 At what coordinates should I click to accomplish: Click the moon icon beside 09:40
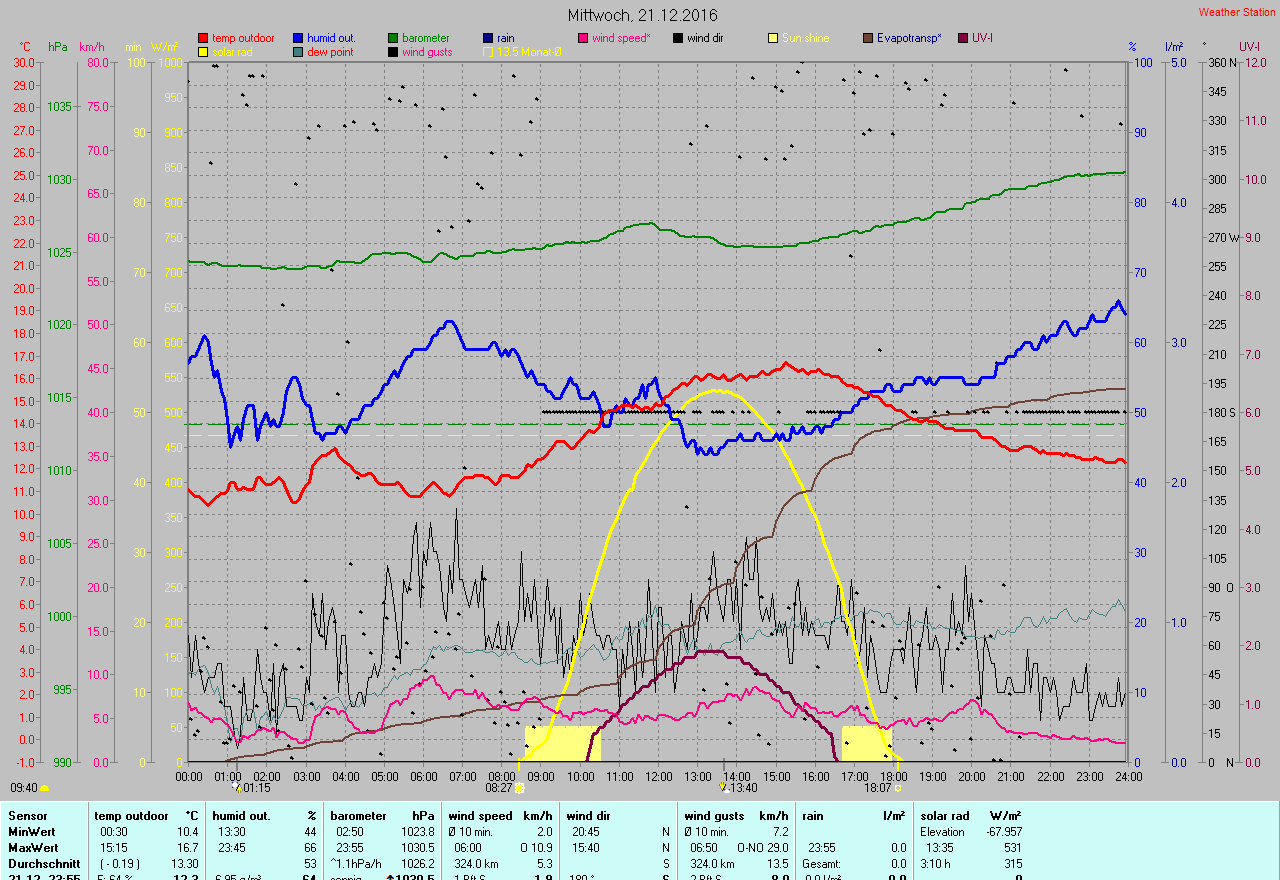[45, 788]
